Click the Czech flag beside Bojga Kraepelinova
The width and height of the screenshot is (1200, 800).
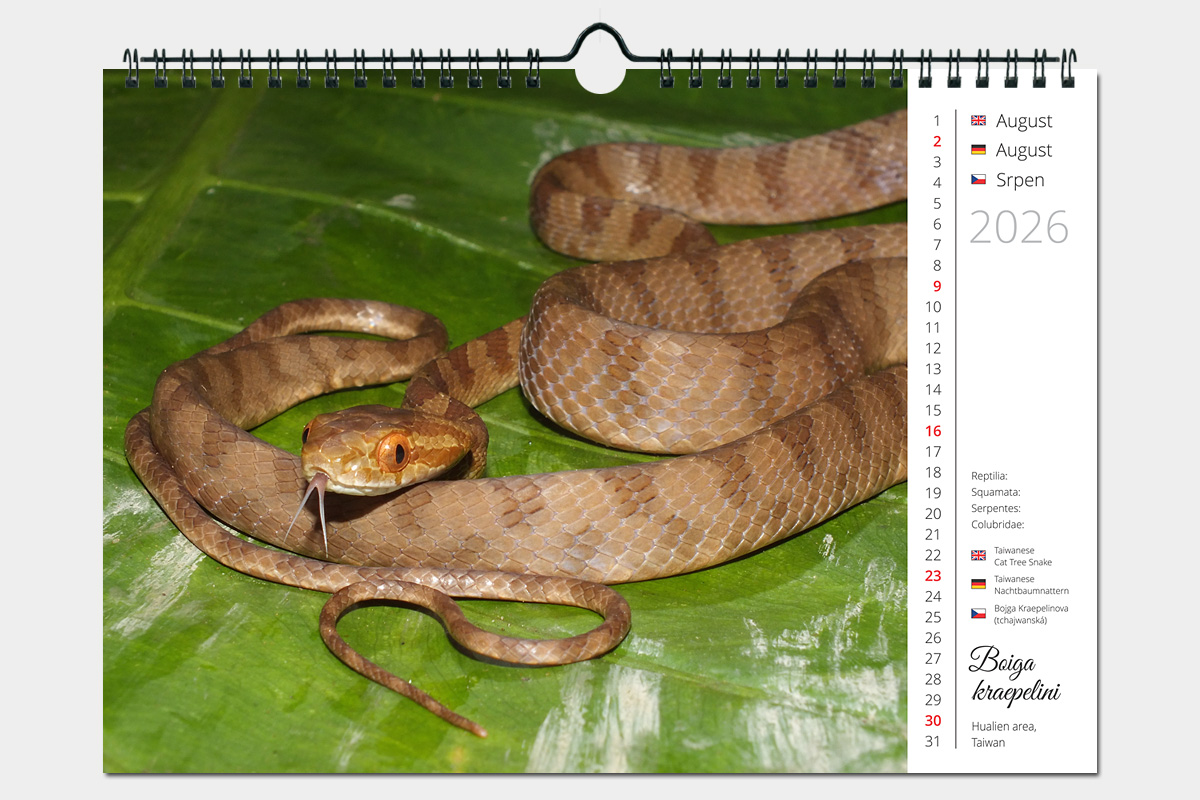pyautogui.click(x=978, y=613)
